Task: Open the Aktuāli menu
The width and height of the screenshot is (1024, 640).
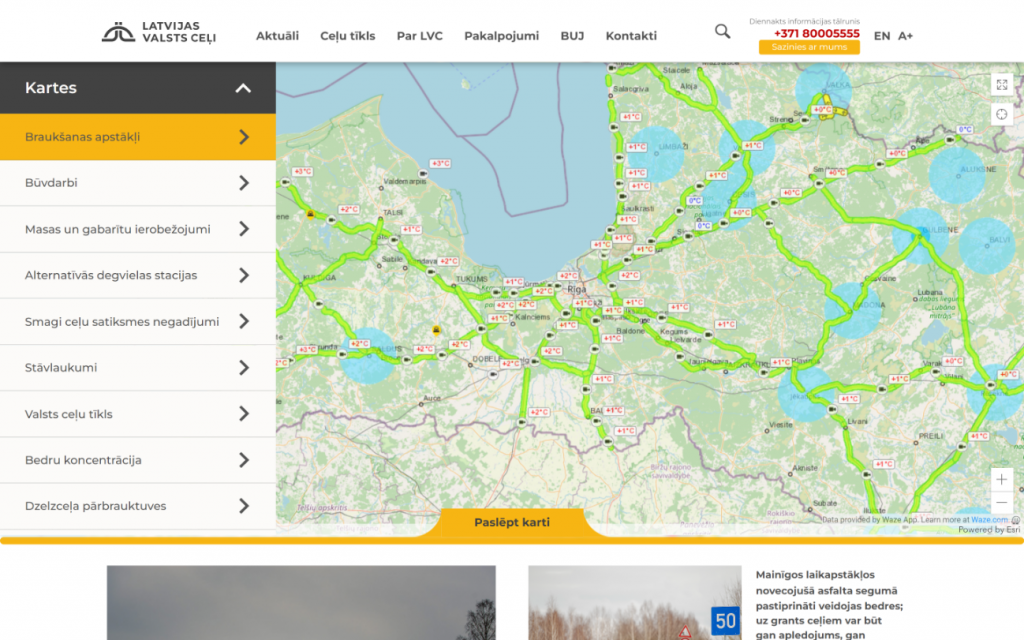Action: (277, 36)
